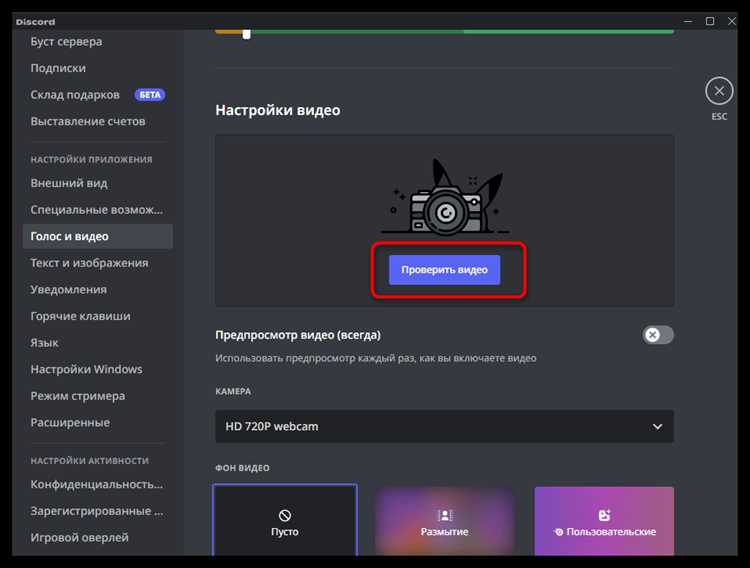Click the Проверить видео button
The height and width of the screenshot is (568, 750).
point(444,270)
